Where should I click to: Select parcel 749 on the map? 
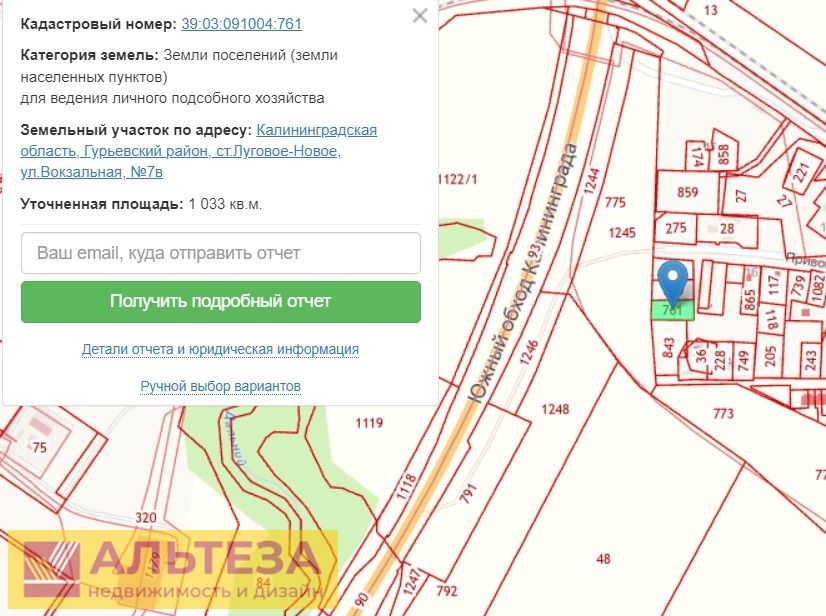click(743, 360)
